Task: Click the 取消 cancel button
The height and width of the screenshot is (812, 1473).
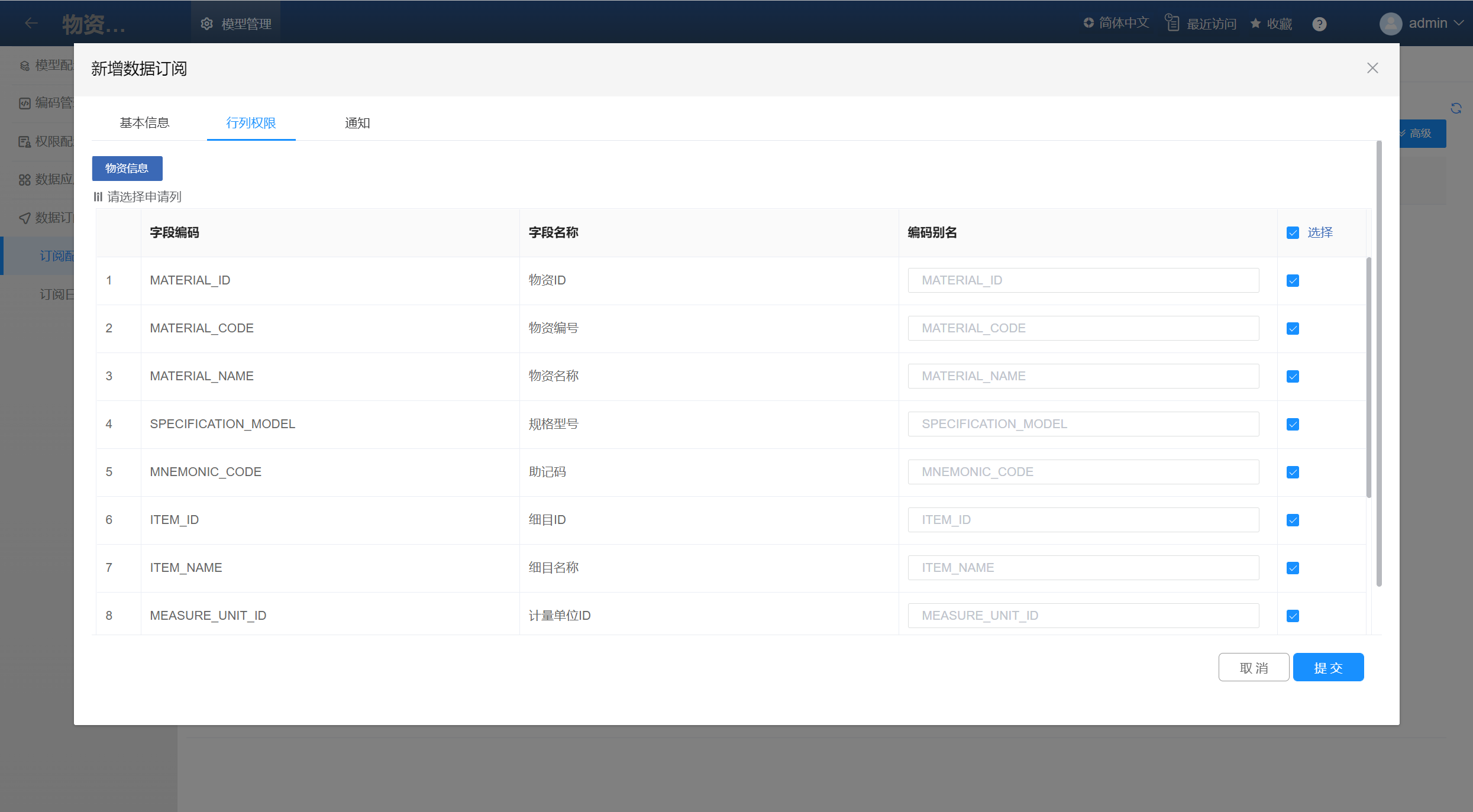Action: [x=1254, y=668]
